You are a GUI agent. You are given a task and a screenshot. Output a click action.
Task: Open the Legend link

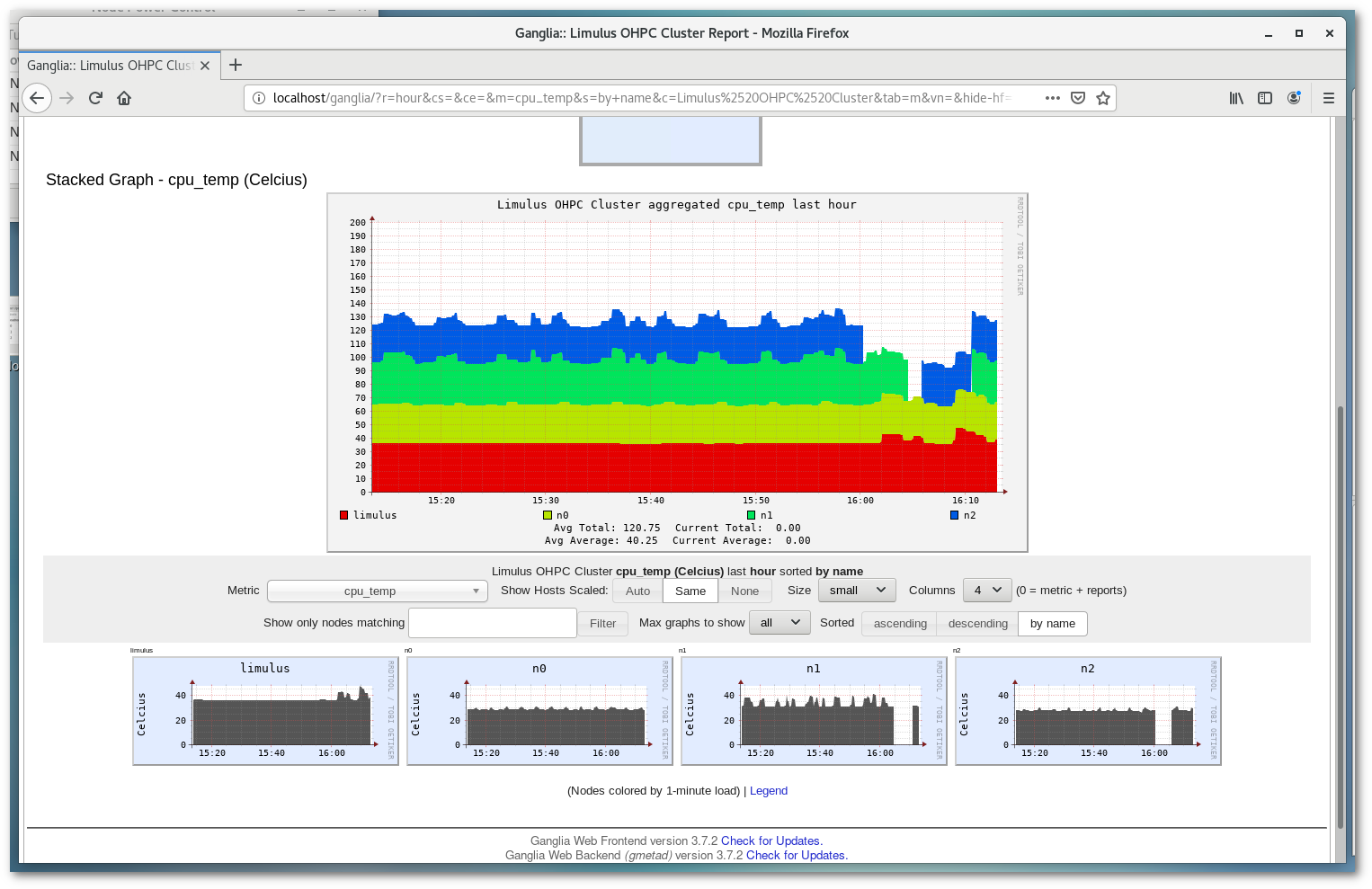pyautogui.click(x=769, y=791)
